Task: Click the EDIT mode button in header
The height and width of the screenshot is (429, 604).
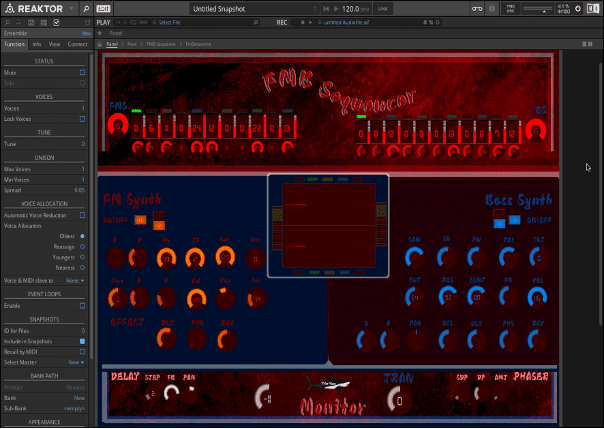Action: point(102,8)
